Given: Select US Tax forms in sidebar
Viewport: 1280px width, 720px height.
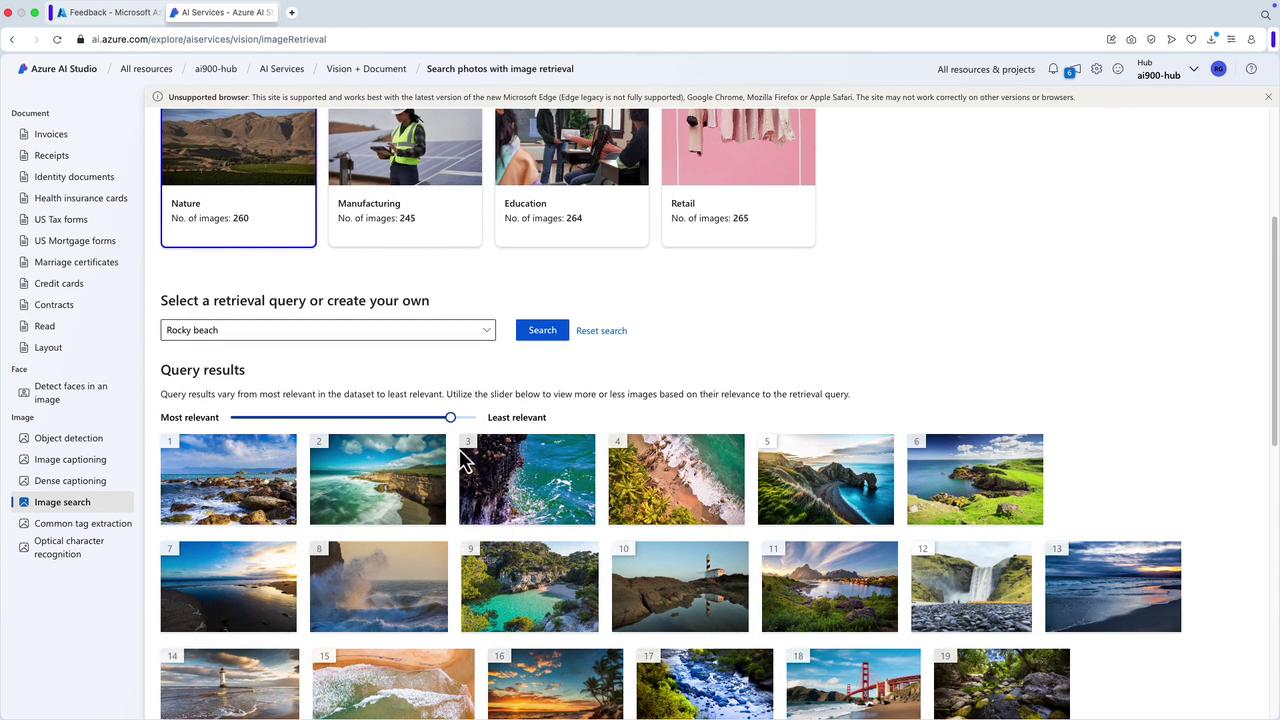Looking at the screenshot, I should coord(61,219).
